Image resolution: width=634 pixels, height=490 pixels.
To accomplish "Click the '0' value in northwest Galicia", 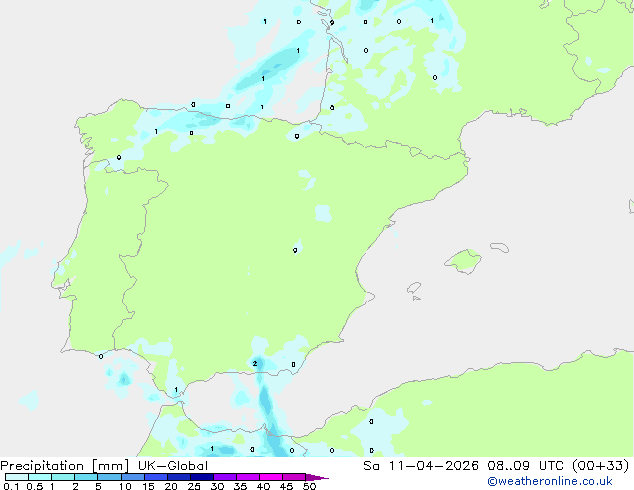I will pyautogui.click(x=119, y=157).
